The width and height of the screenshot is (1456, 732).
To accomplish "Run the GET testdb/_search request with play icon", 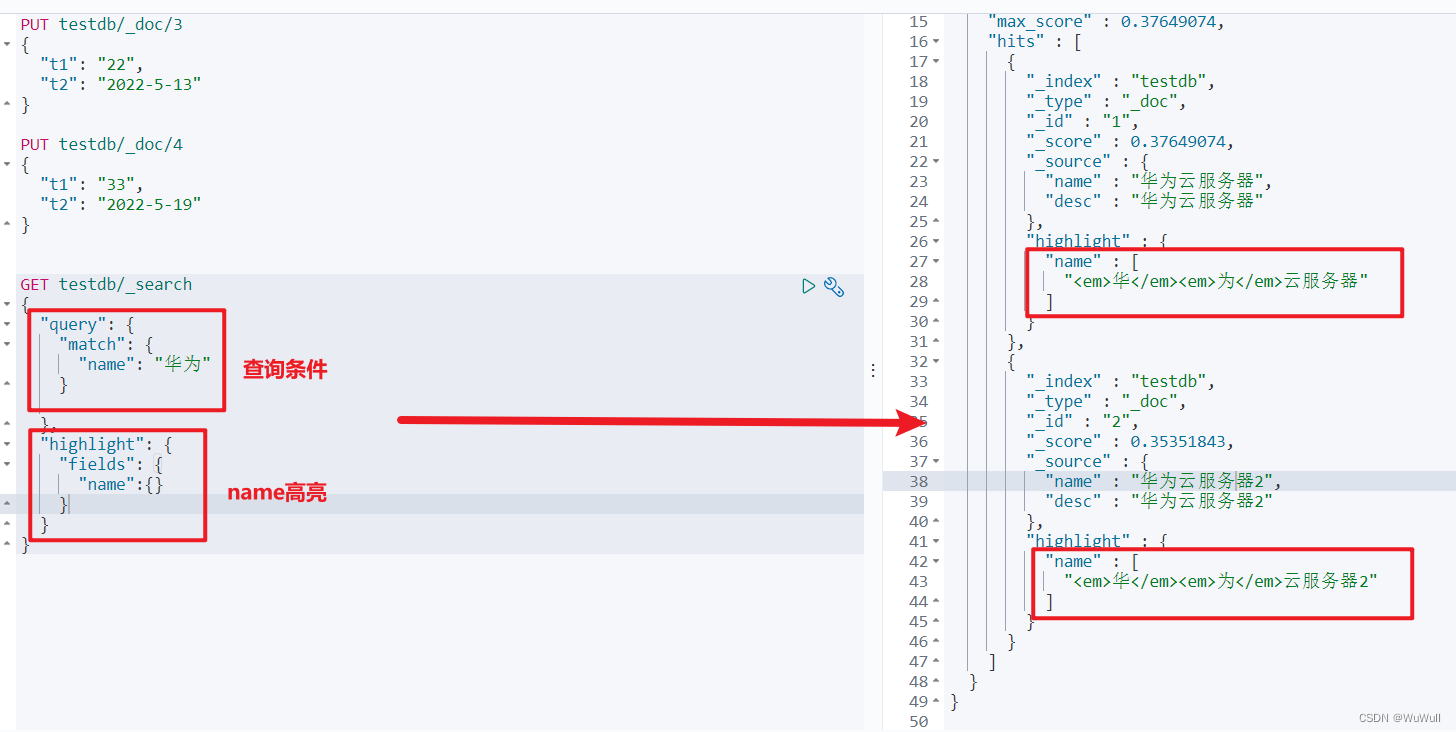I will tap(809, 286).
